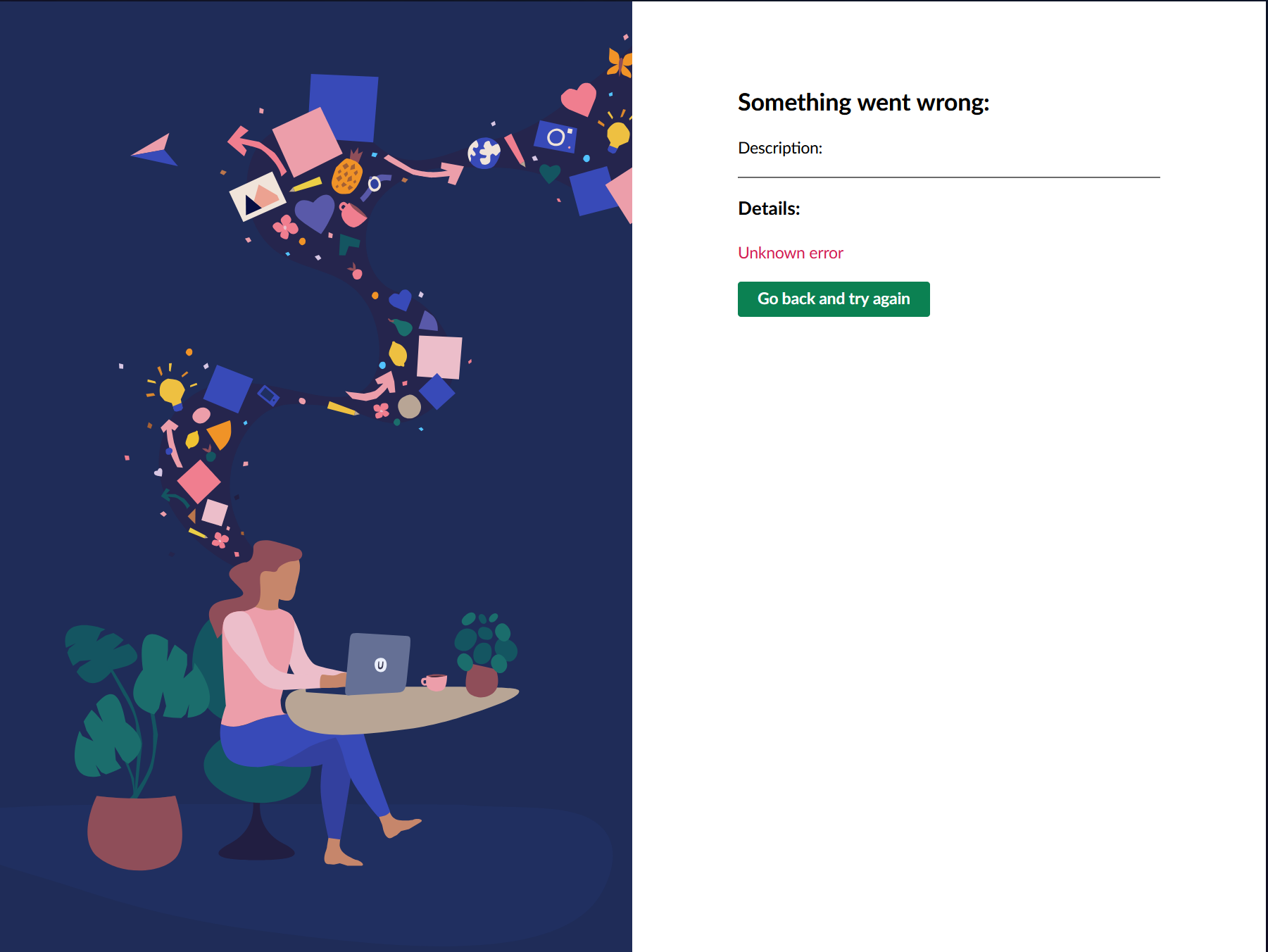The width and height of the screenshot is (1268, 952).
Task: Click the camera icon in the illustration
Action: (556, 137)
